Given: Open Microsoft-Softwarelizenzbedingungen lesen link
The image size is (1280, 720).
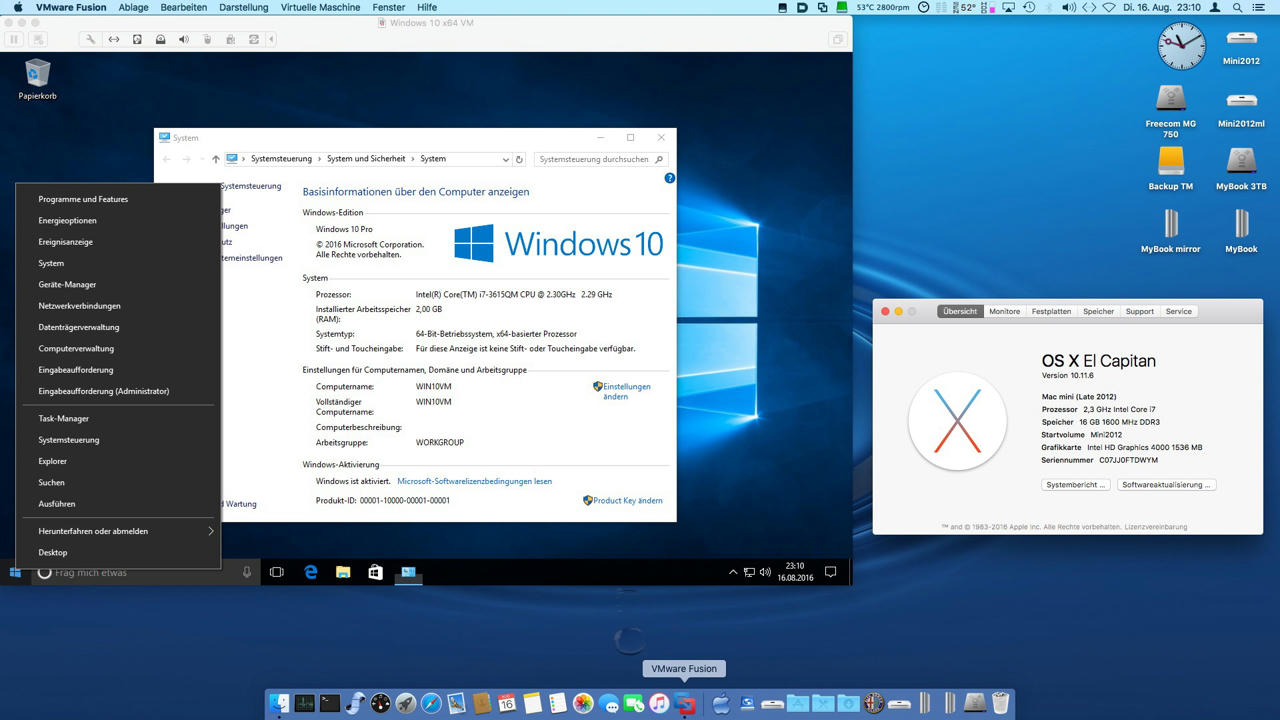Looking at the screenshot, I should tap(474, 481).
